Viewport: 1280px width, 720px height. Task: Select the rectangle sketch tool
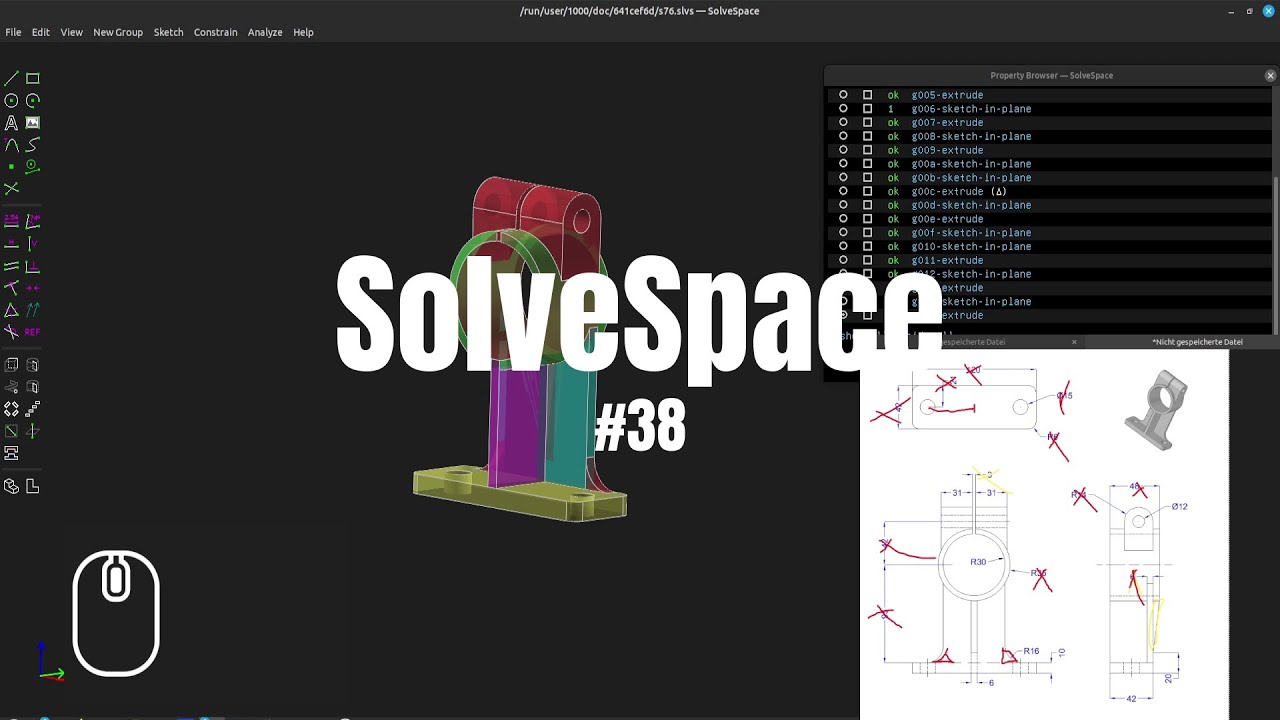pyautogui.click(x=33, y=78)
